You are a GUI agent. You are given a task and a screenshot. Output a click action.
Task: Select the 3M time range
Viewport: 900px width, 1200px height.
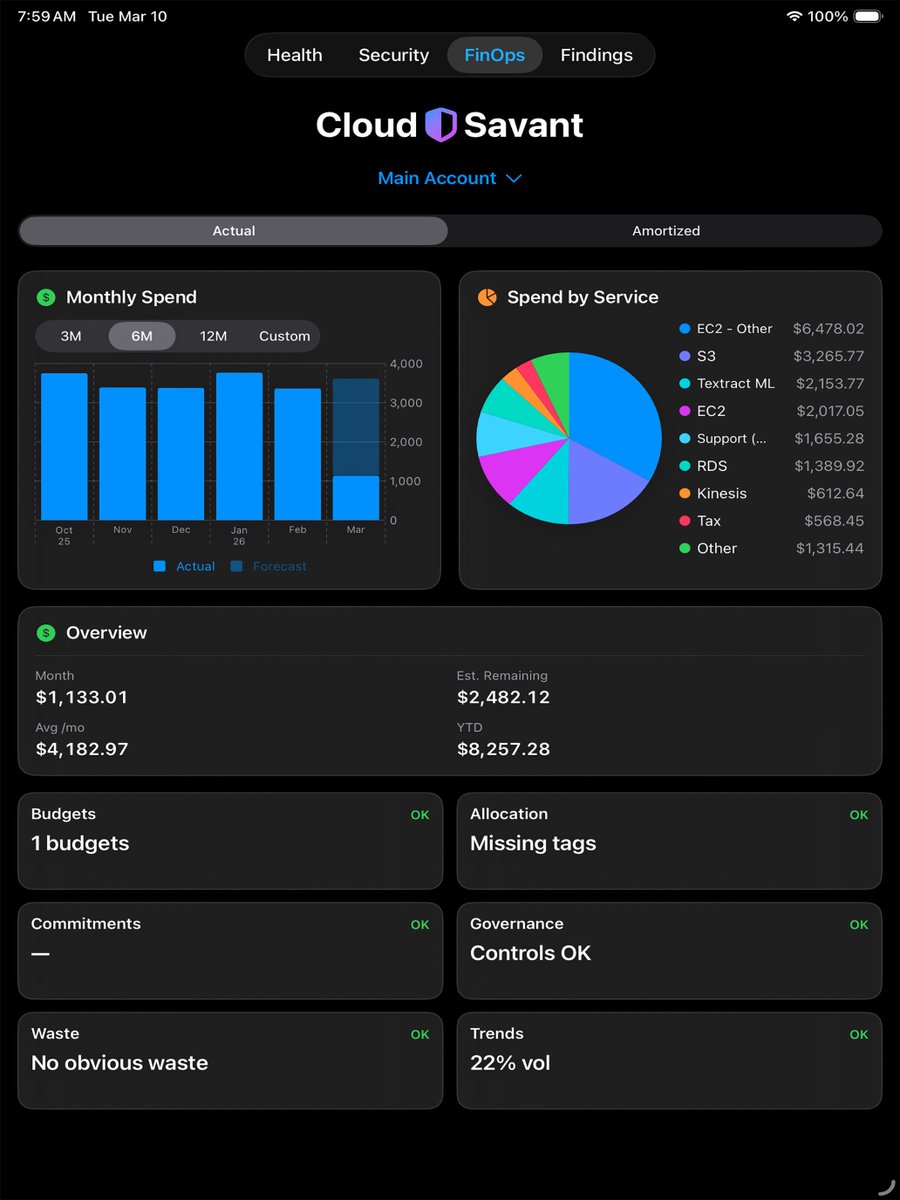(71, 336)
